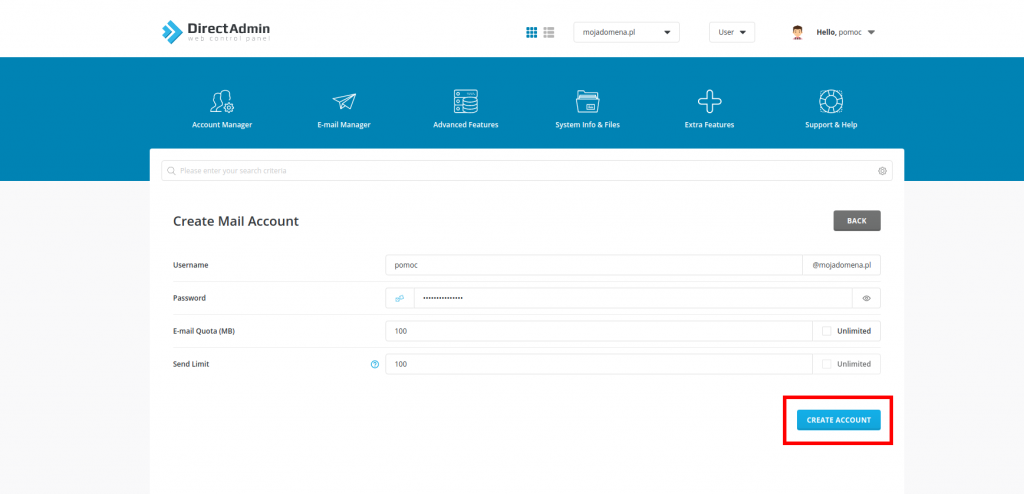Image resolution: width=1024 pixels, height=494 pixels.
Task: Enable Unlimited for E-mail Quota
Action: point(827,331)
